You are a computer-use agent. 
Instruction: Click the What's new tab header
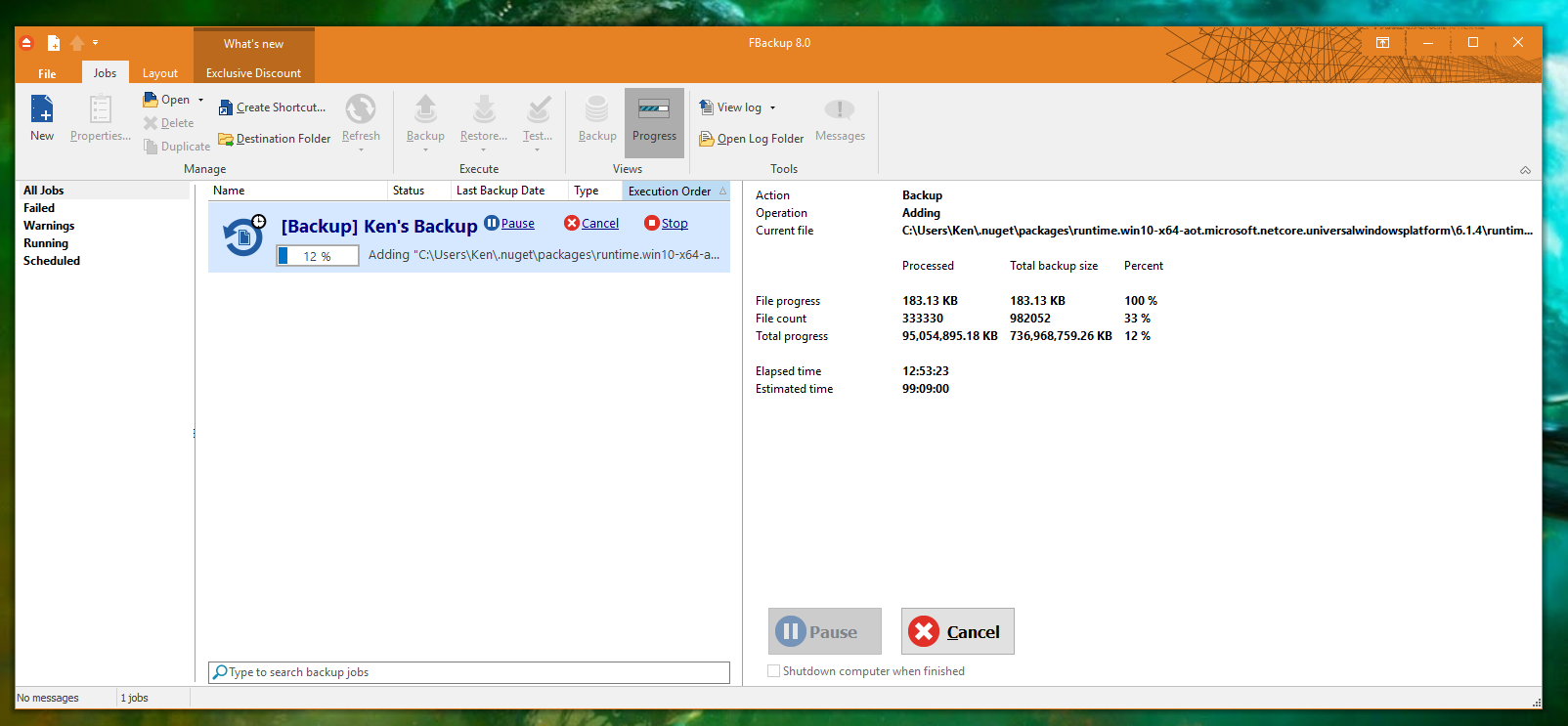point(253,44)
